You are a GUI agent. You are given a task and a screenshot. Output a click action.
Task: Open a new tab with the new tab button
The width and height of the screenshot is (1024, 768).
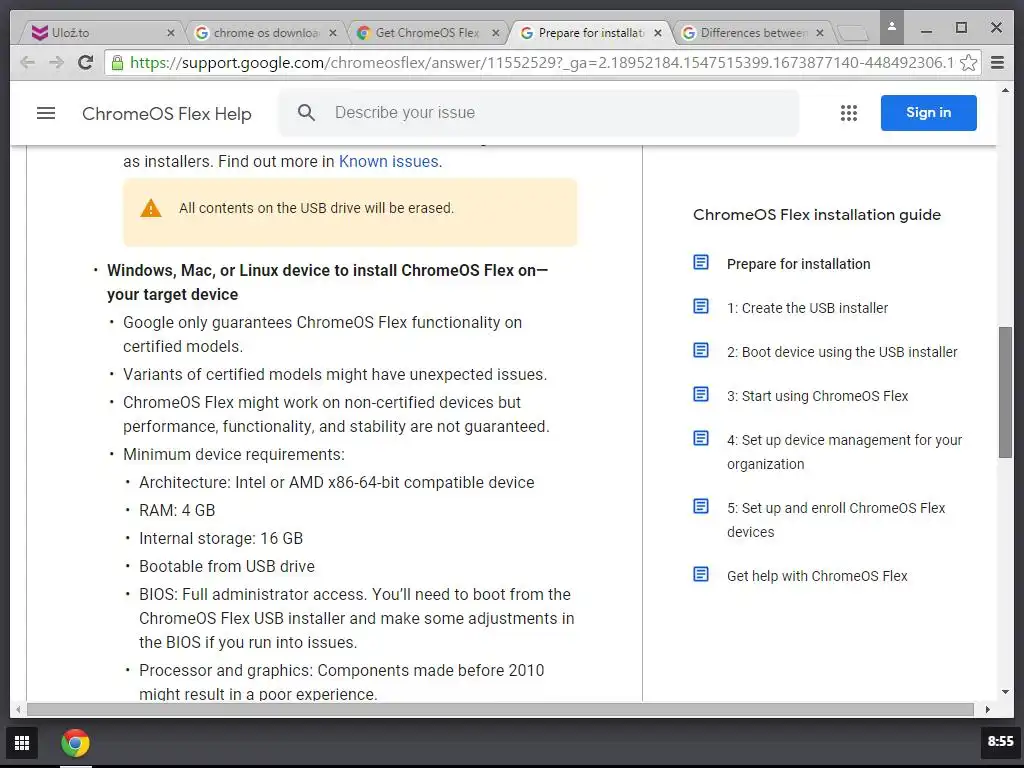[x=852, y=33]
